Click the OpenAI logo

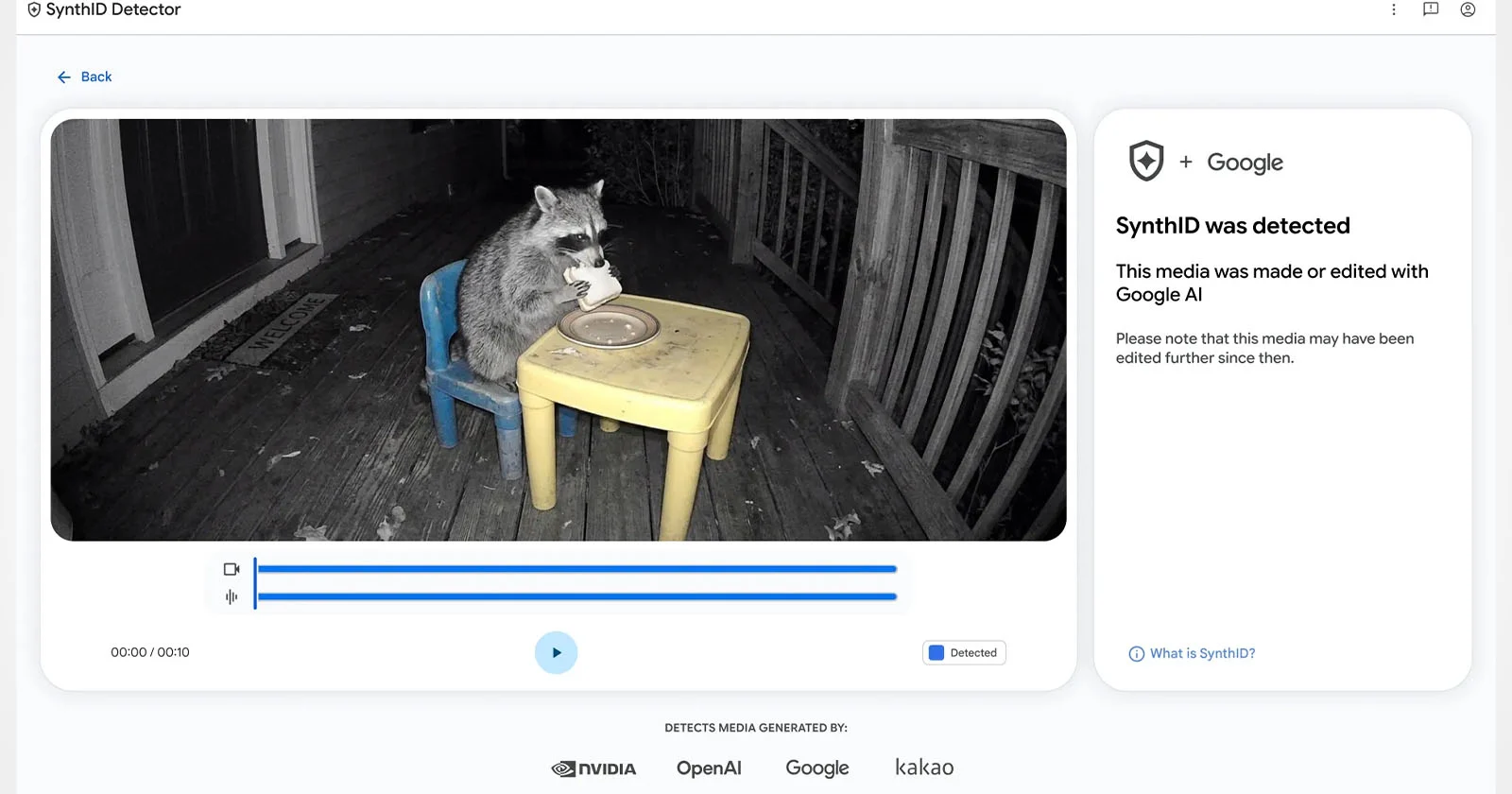(x=709, y=768)
